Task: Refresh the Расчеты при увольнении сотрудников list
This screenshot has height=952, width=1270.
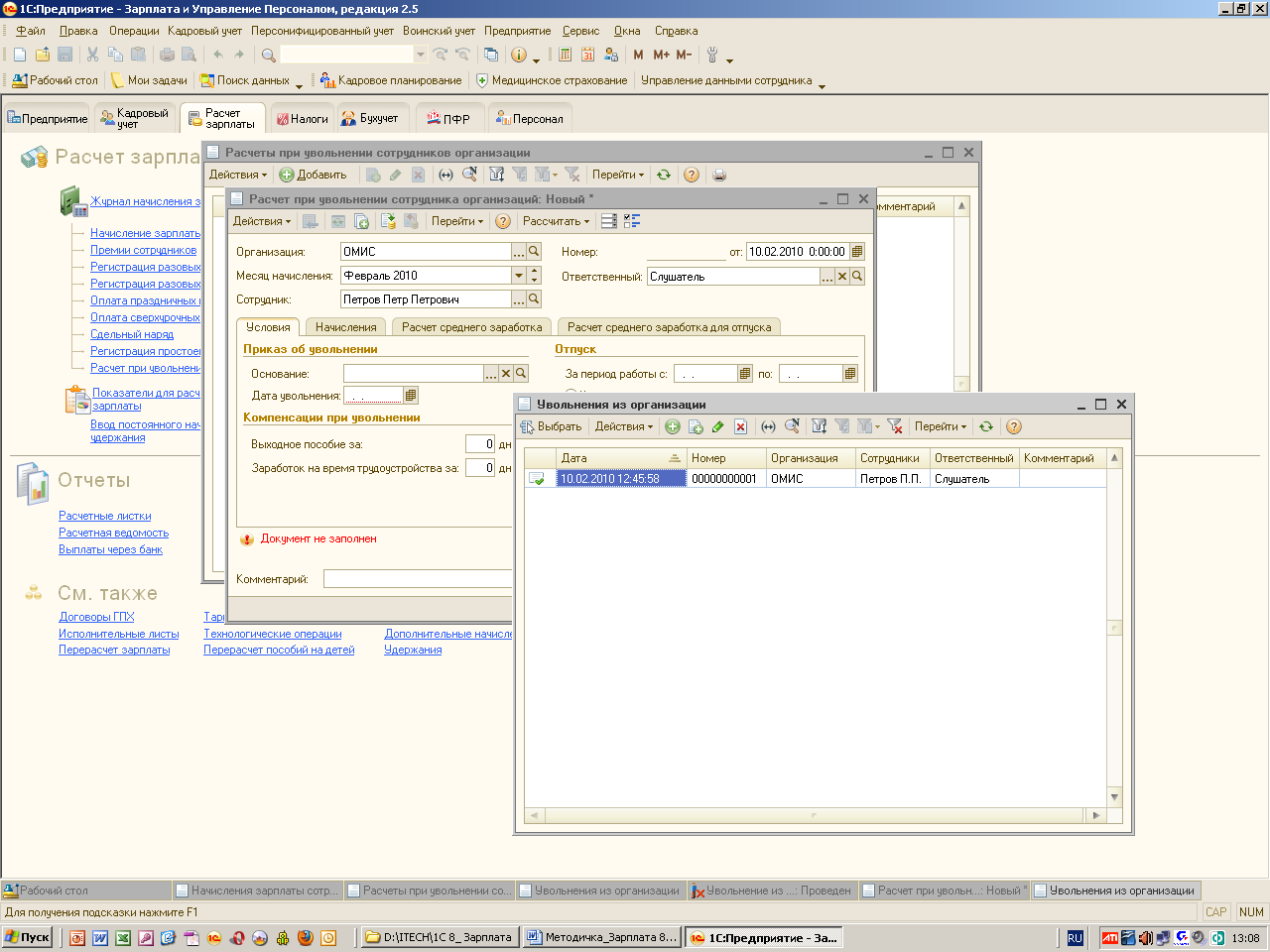Action: tap(664, 175)
